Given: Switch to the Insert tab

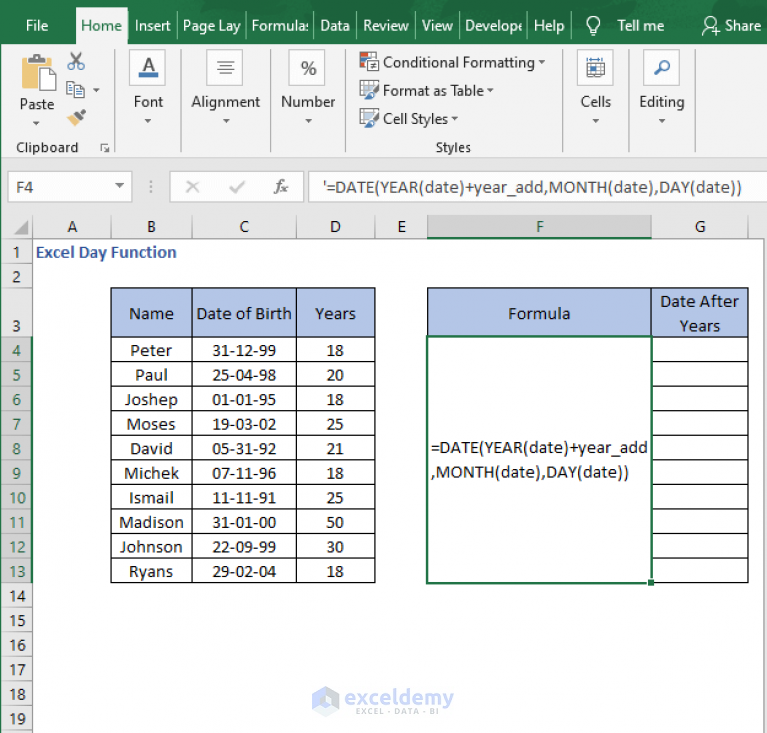Looking at the screenshot, I should (x=152, y=25).
